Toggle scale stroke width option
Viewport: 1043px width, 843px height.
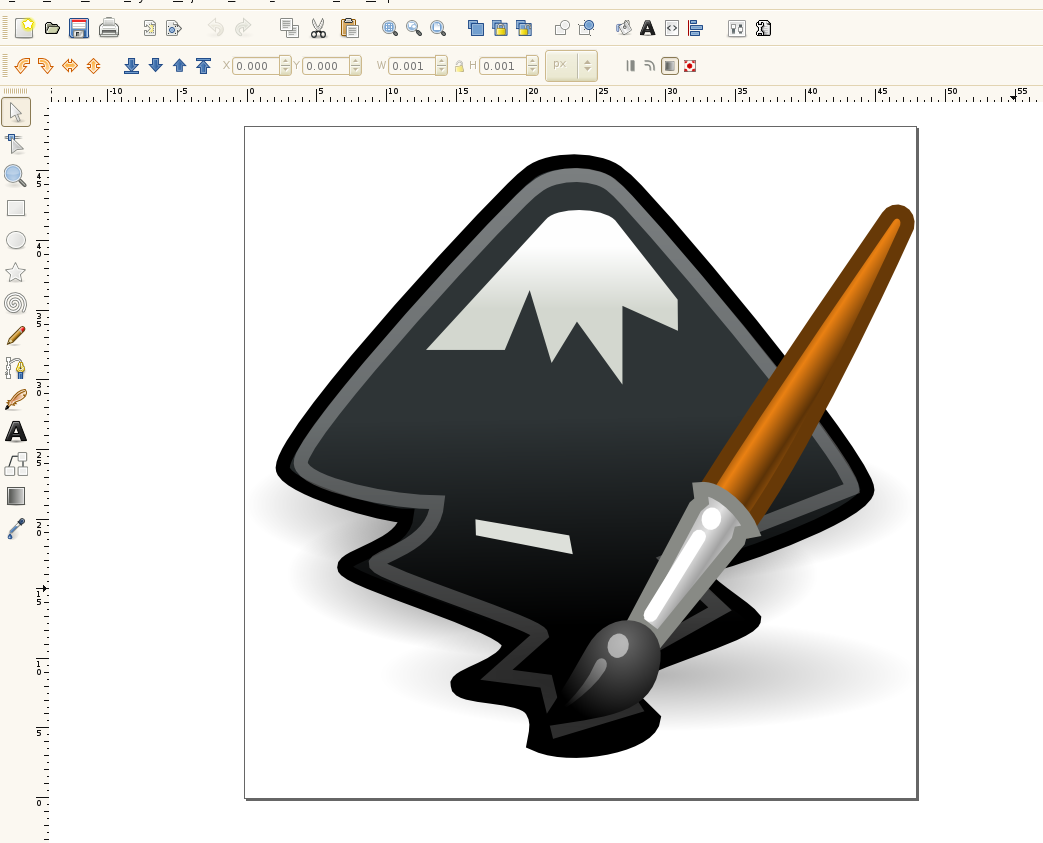631,65
